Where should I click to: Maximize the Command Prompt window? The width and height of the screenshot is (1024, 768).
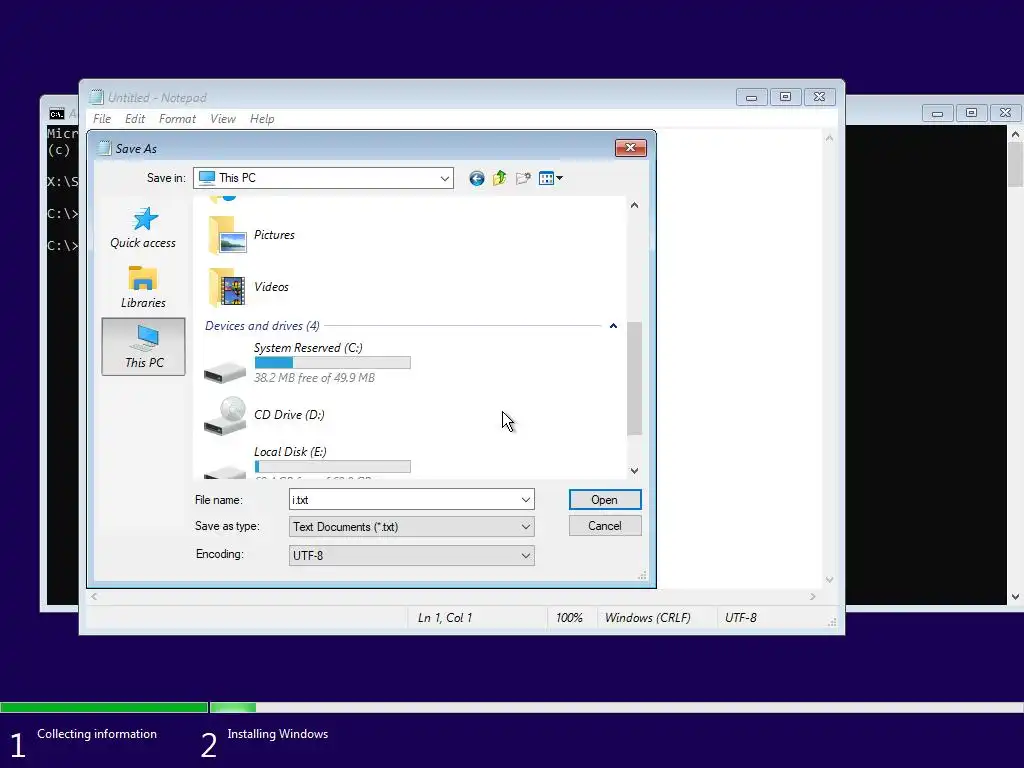pyautogui.click(x=971, y=113)
